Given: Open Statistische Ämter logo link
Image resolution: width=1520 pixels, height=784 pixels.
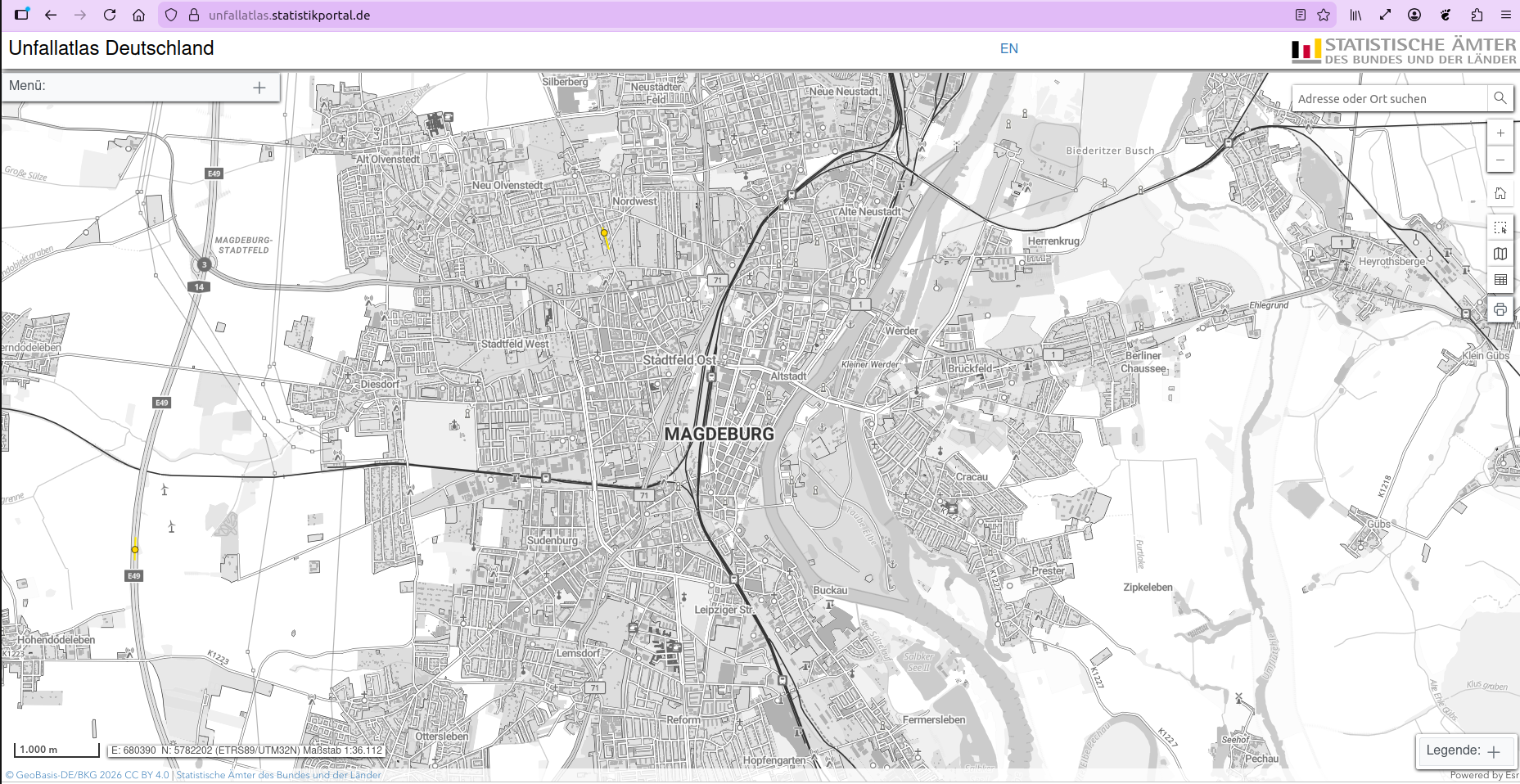Looking at the screenshot, I should tap(1404, 51).
